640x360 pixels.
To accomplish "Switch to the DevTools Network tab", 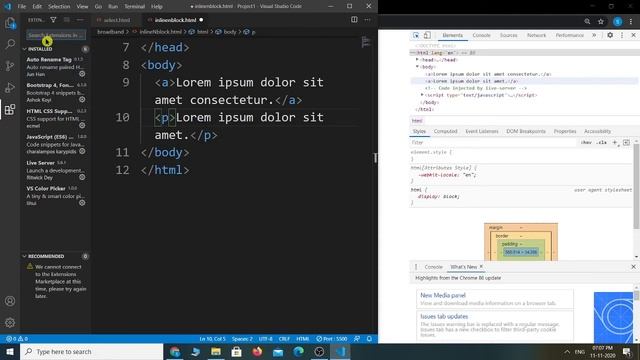I will 536,36.
